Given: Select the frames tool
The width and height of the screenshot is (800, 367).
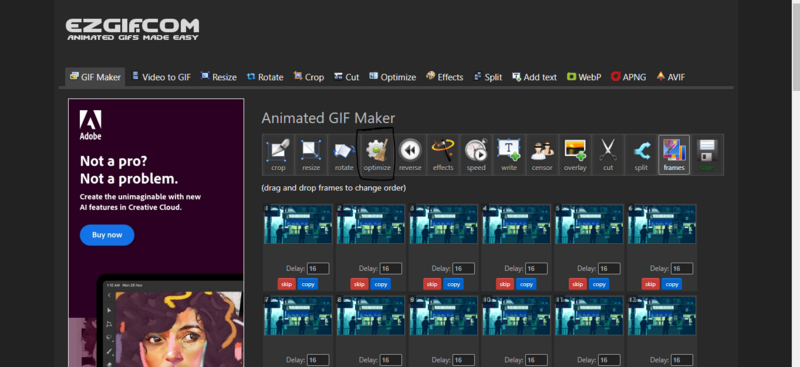Looking at the screenshot, I should [674, 155].
